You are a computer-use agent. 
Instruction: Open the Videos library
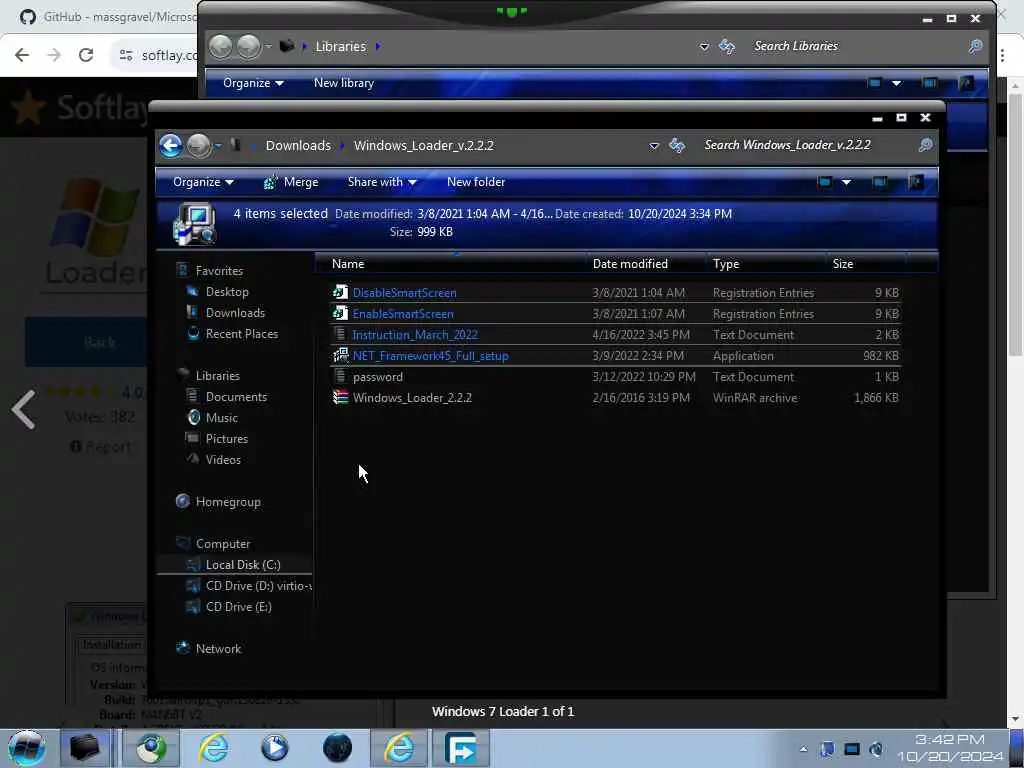click(223, 460)
